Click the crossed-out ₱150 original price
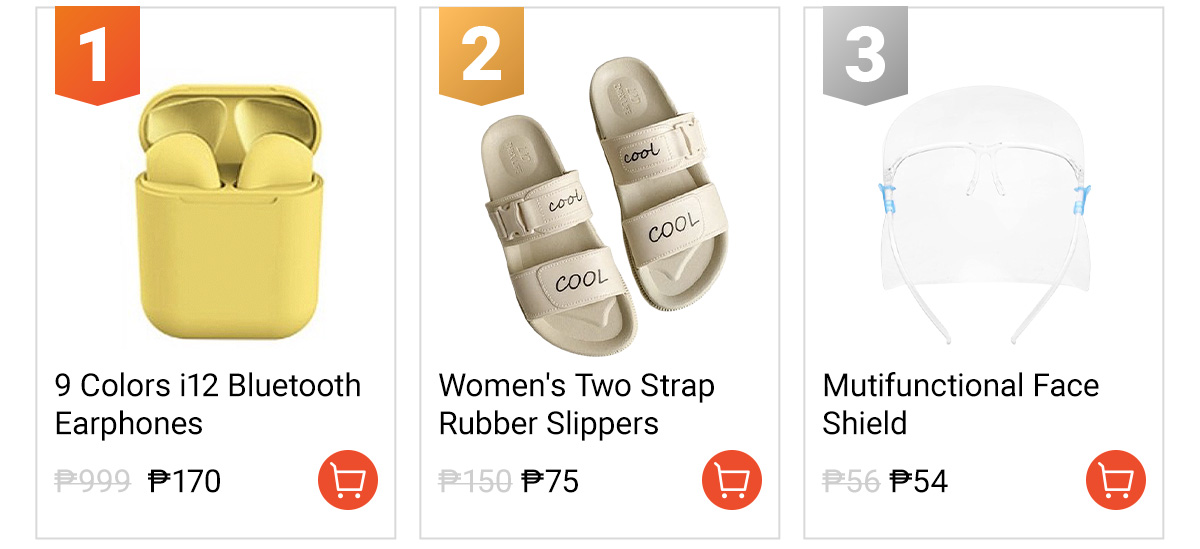 (x=475, y=482)
